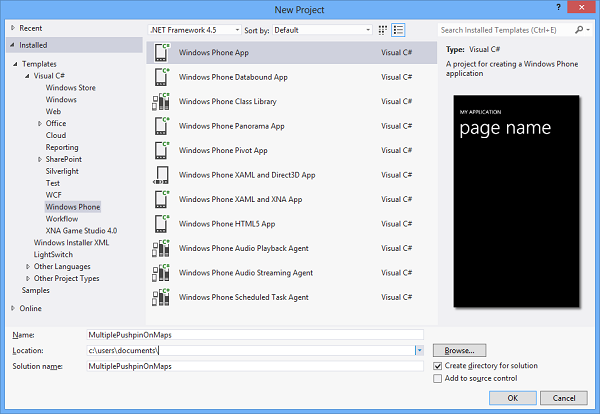Open the Location path dropdown arrow

pos(419,350)
